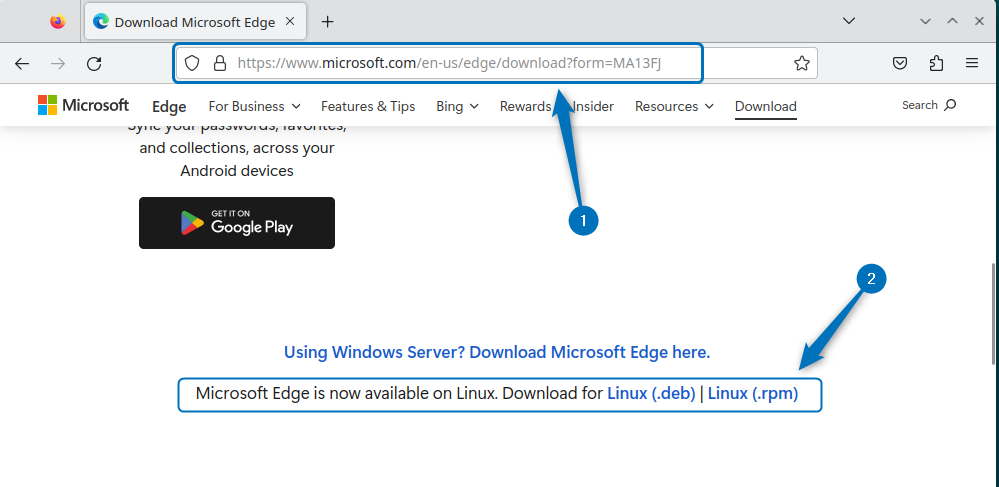Minimize the Firefox window
The image size is (999, 487).
[925, 21]
